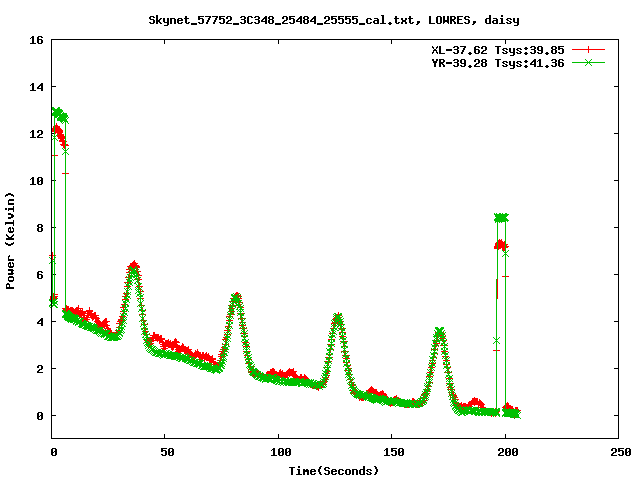The width and height of the screenshot is (640, 480).
Task: Click the y-axis tick label 8
Action: click(40, 228)
